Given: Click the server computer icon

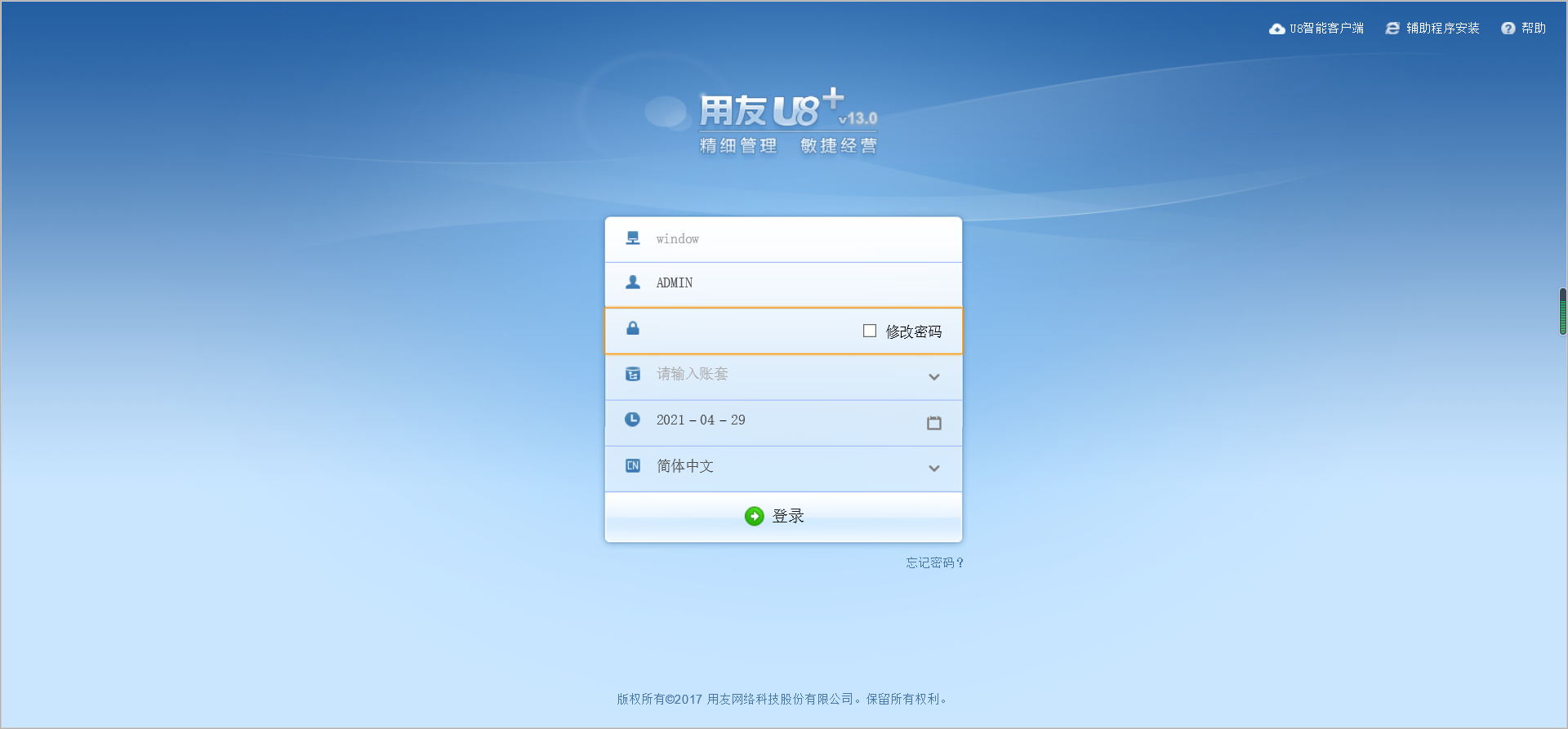Looking at the screenshot, I should click(633, 238).
